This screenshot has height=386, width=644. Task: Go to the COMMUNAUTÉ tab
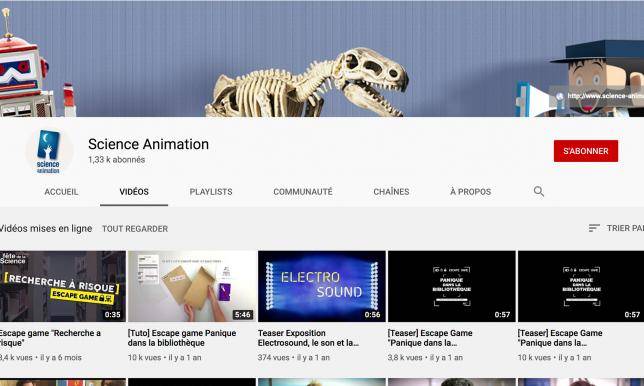[x=303, y=192]
